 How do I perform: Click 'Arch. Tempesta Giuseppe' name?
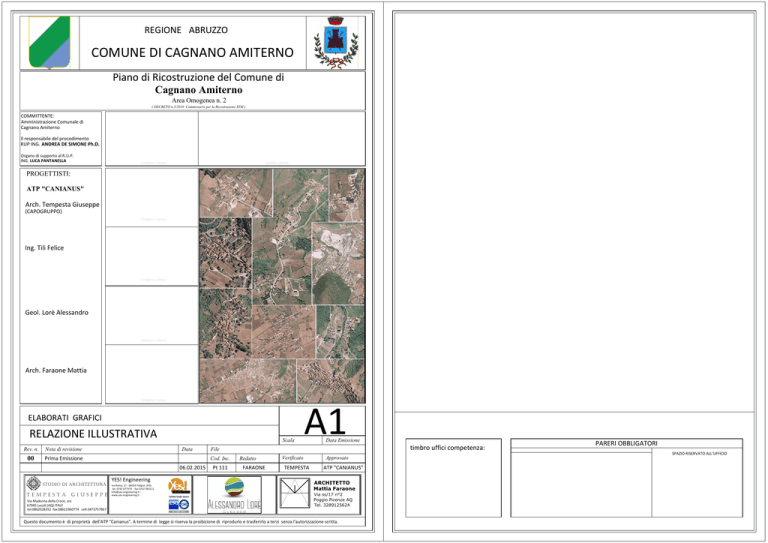tap(62, 204)
